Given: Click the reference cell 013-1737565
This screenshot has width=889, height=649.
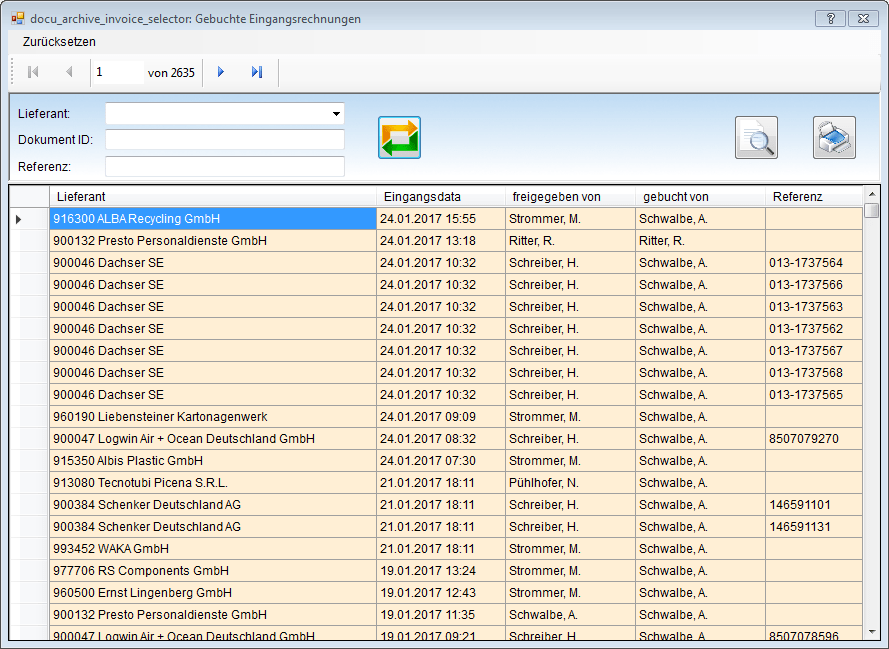Looking at the screenshot, I should (814, 395).
